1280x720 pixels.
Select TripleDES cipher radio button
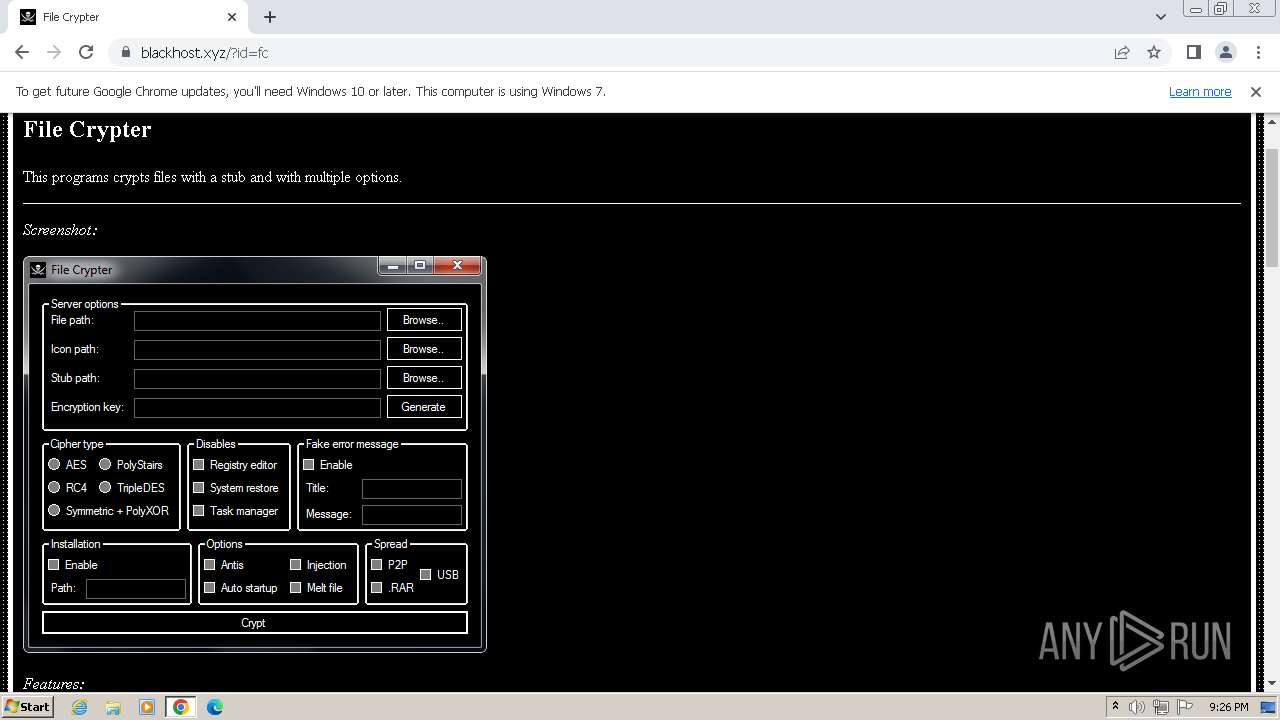(x=105, y=487)
